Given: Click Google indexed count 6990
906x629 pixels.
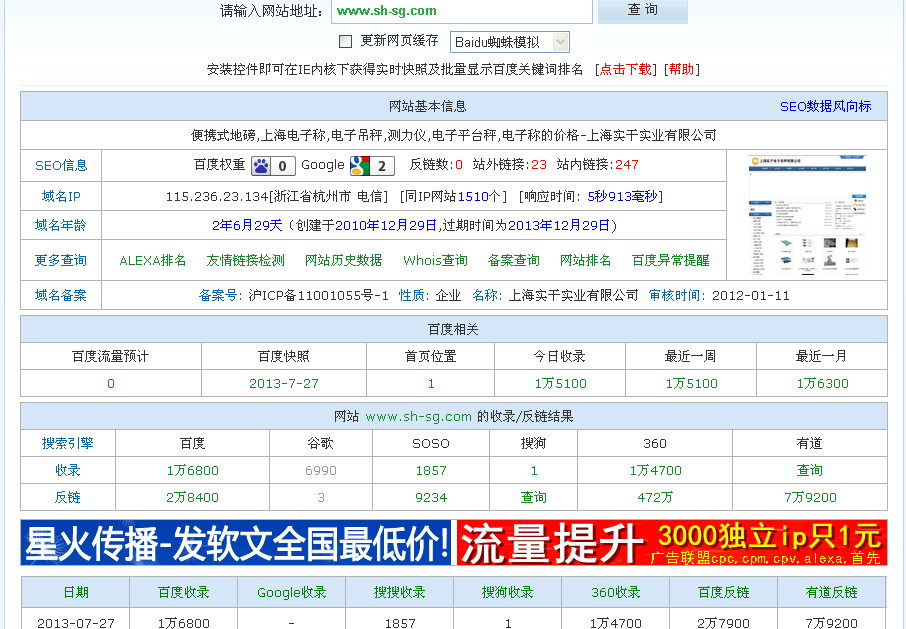Looking at the screenshot, I should pos(321,471).
